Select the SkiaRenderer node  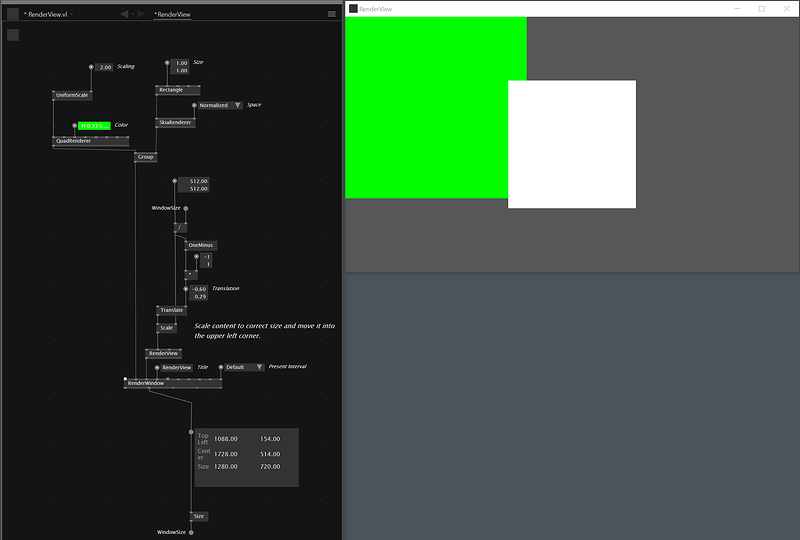[x=175, y=122]
